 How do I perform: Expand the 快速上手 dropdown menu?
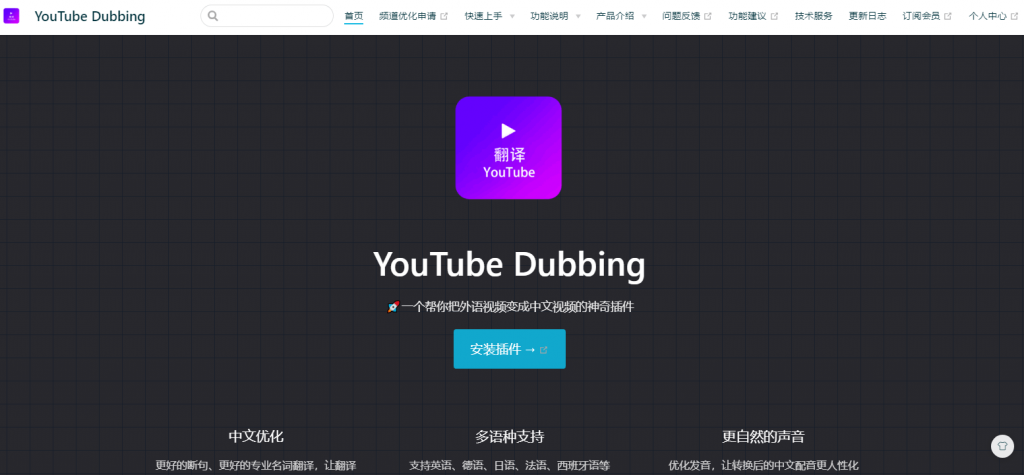[490, 16]
